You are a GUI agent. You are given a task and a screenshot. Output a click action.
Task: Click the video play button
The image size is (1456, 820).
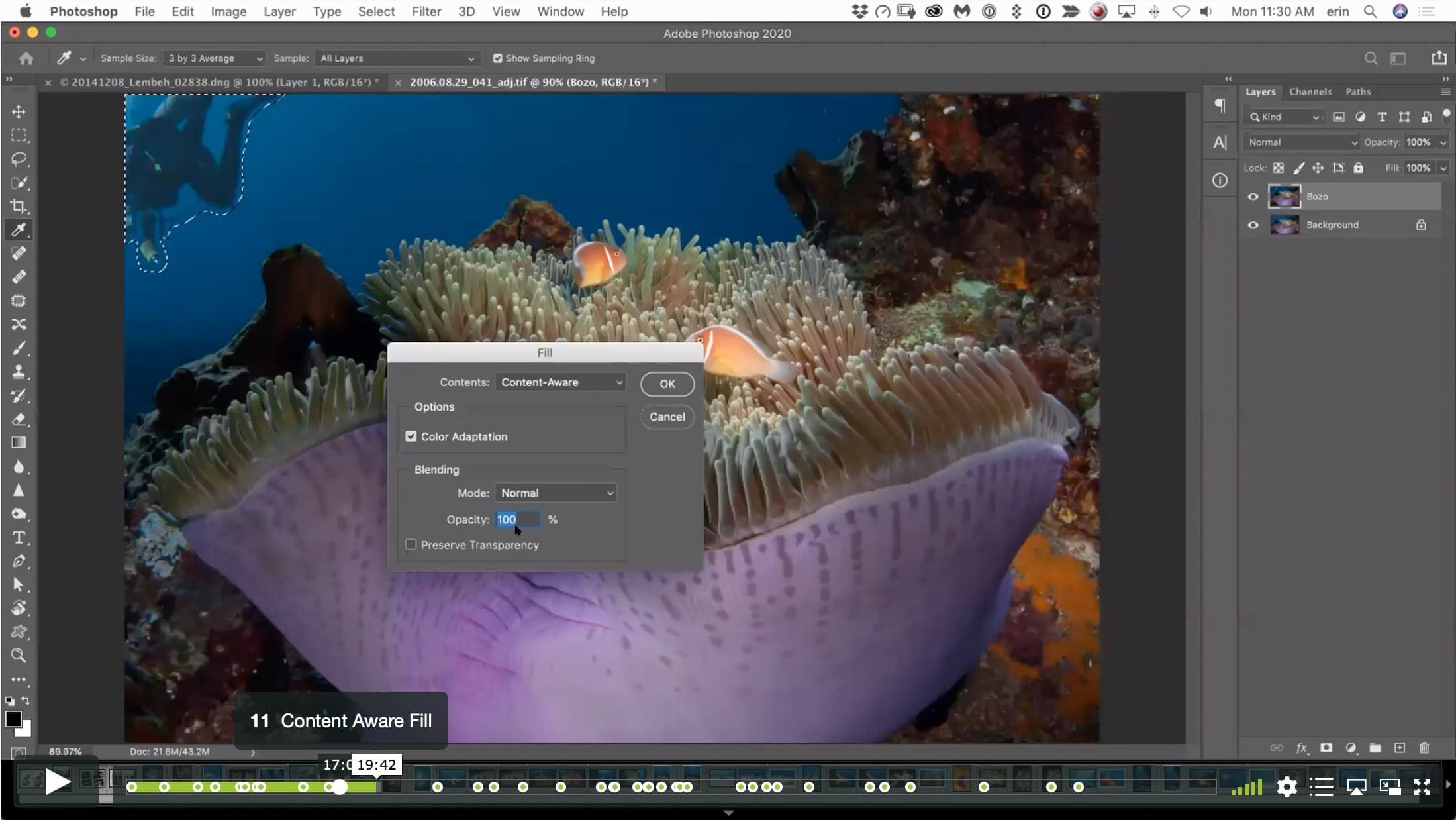(58, 783)
